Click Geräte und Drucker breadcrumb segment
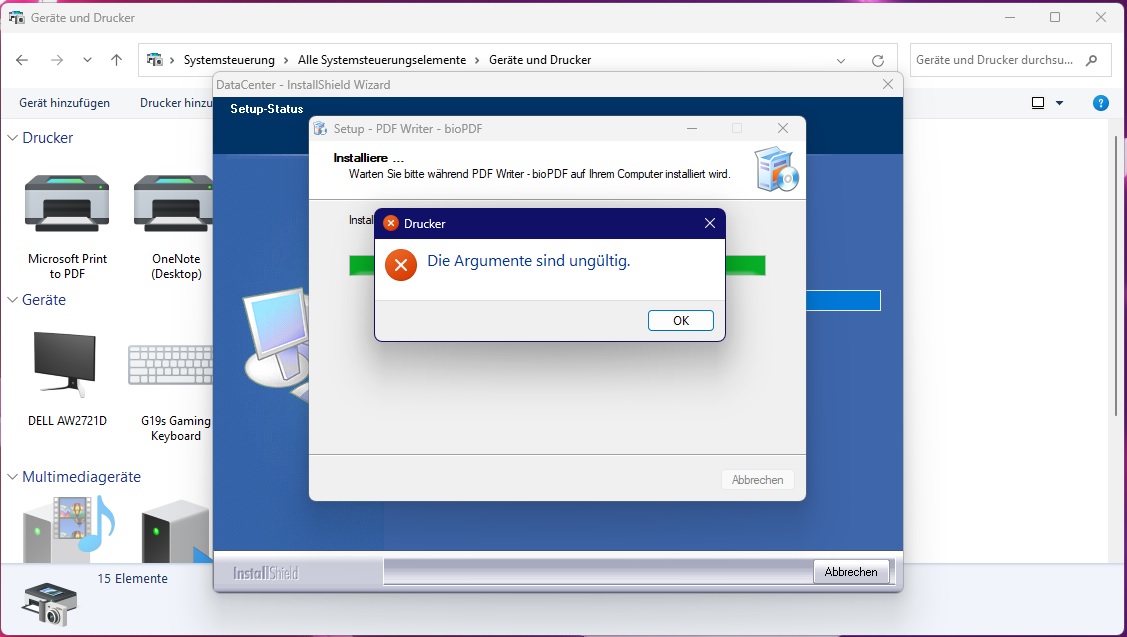Viewport: 1127px width, 637px height. pyautogui.click(x=540, y=60)
